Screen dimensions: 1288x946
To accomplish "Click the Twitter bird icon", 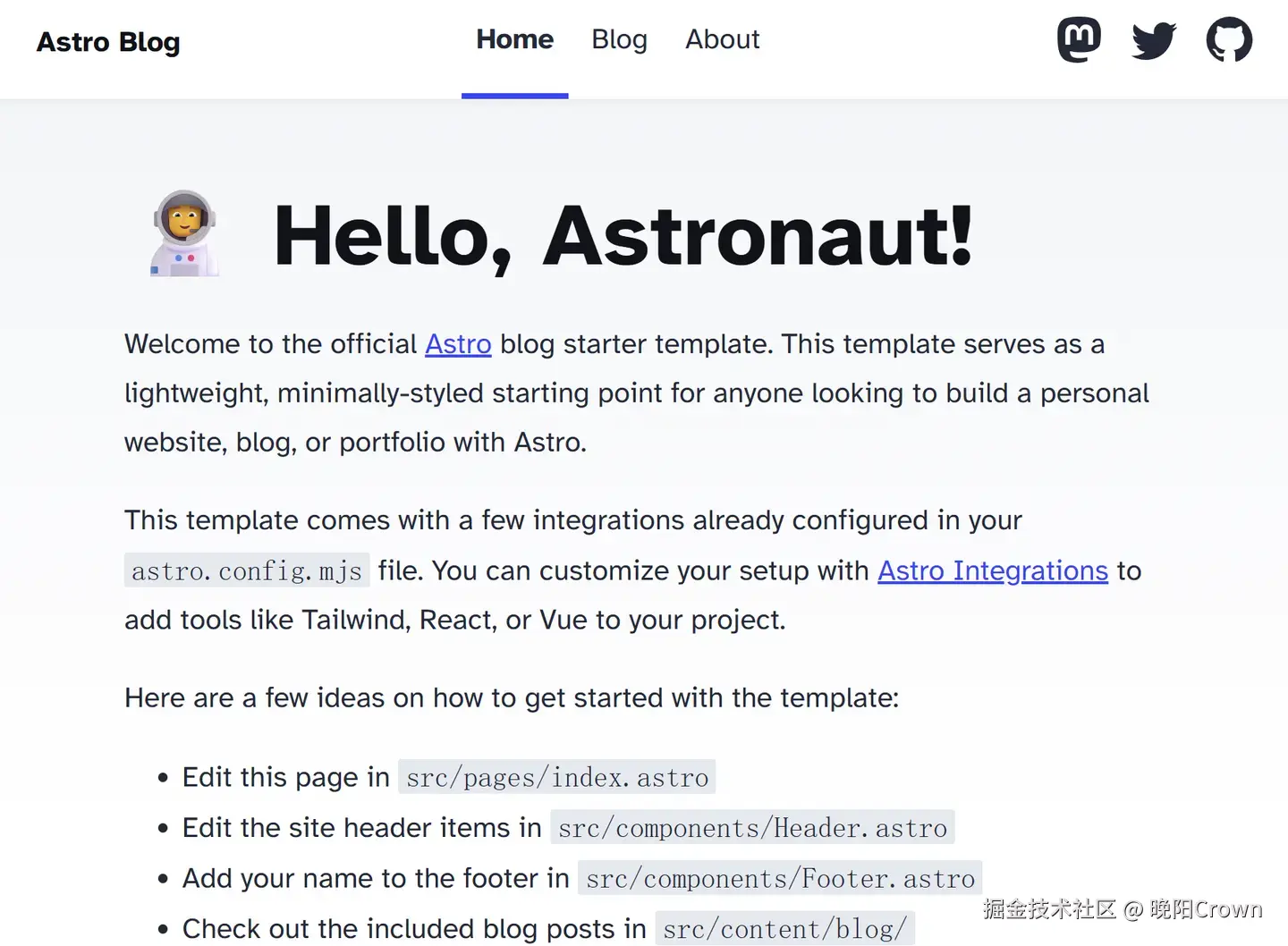I will (x=1154, y=40).
